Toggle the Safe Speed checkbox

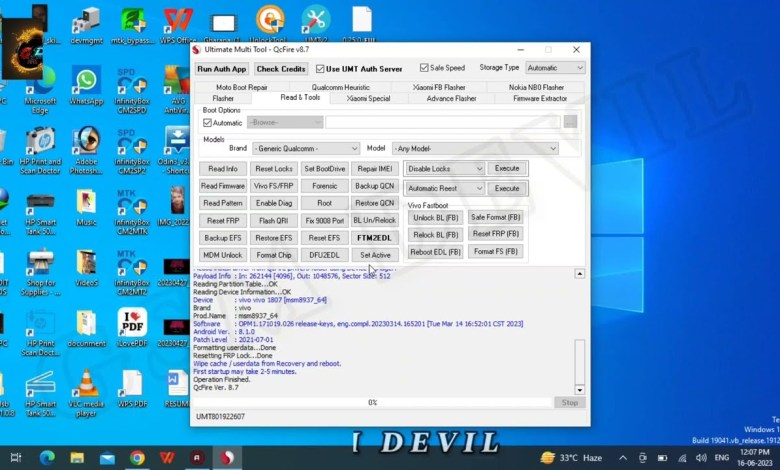[425, 68]
